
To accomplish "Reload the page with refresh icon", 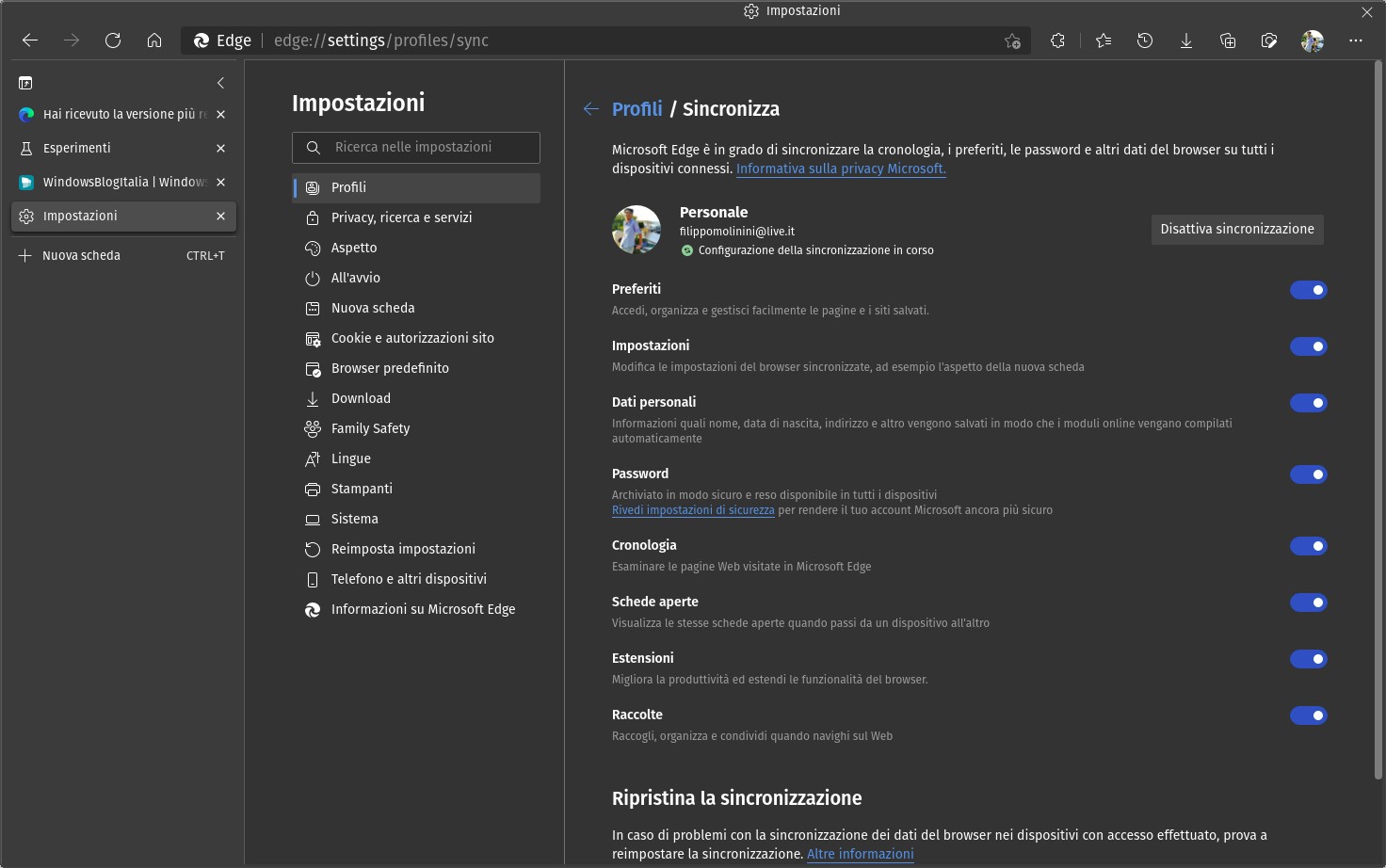I will (113, 40).
